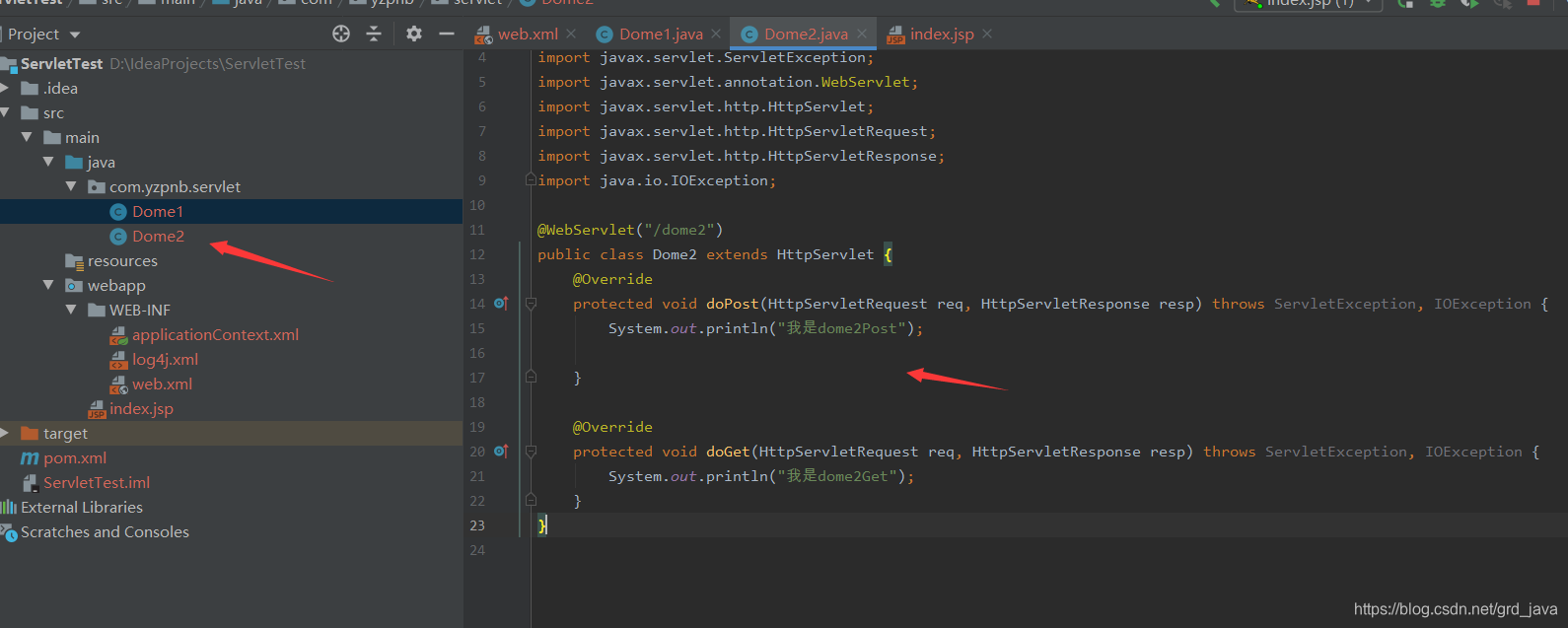Expand the target folder
The height and width of the screenshot is (628, 1568).
point(5,433)
